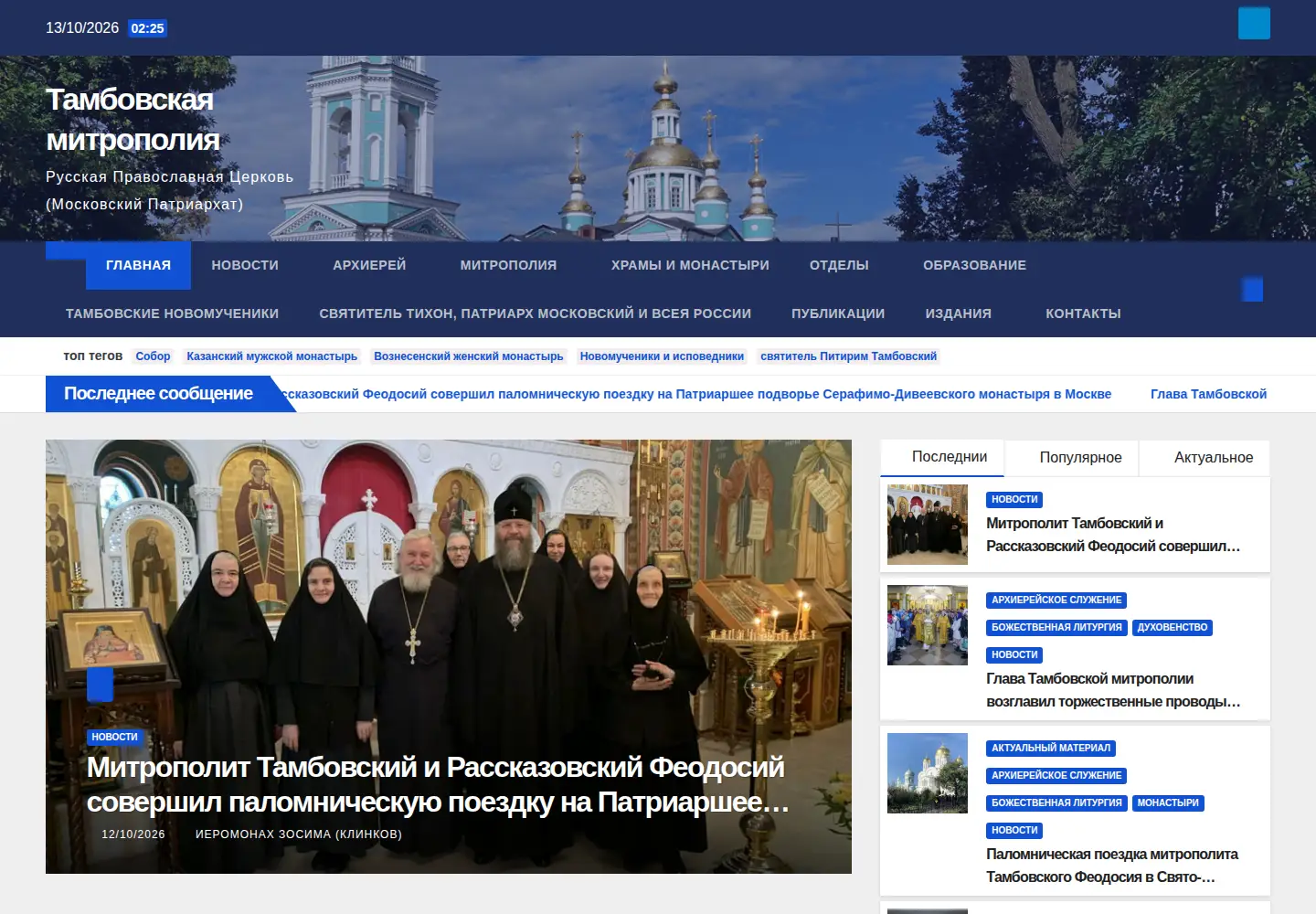Open the ГЛАВНАЯ menu item
Screen dimensions: 1316x914
tap(138, 265)
